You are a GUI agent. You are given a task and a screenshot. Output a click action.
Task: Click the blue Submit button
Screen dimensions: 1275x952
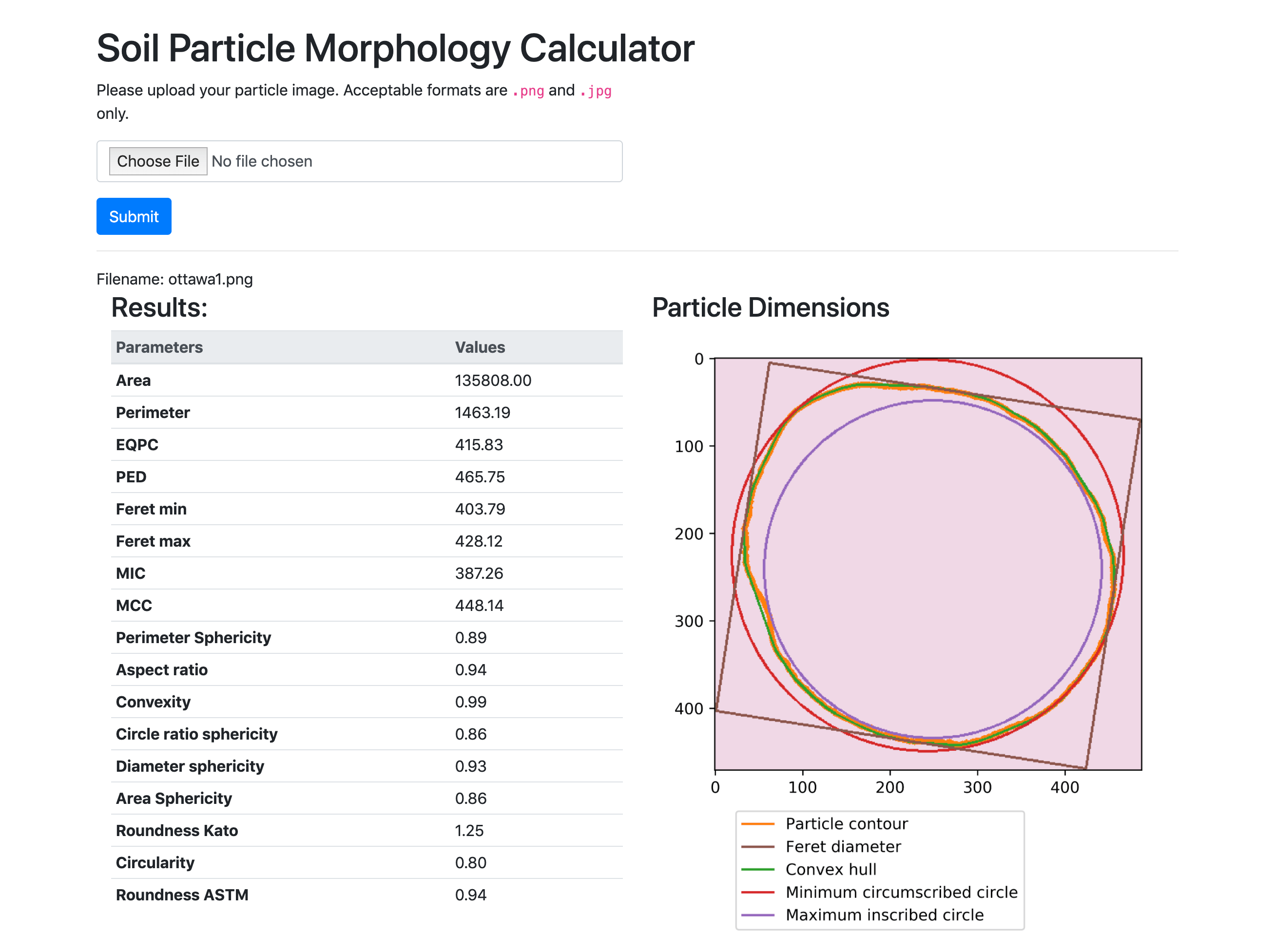pos(134,216)
